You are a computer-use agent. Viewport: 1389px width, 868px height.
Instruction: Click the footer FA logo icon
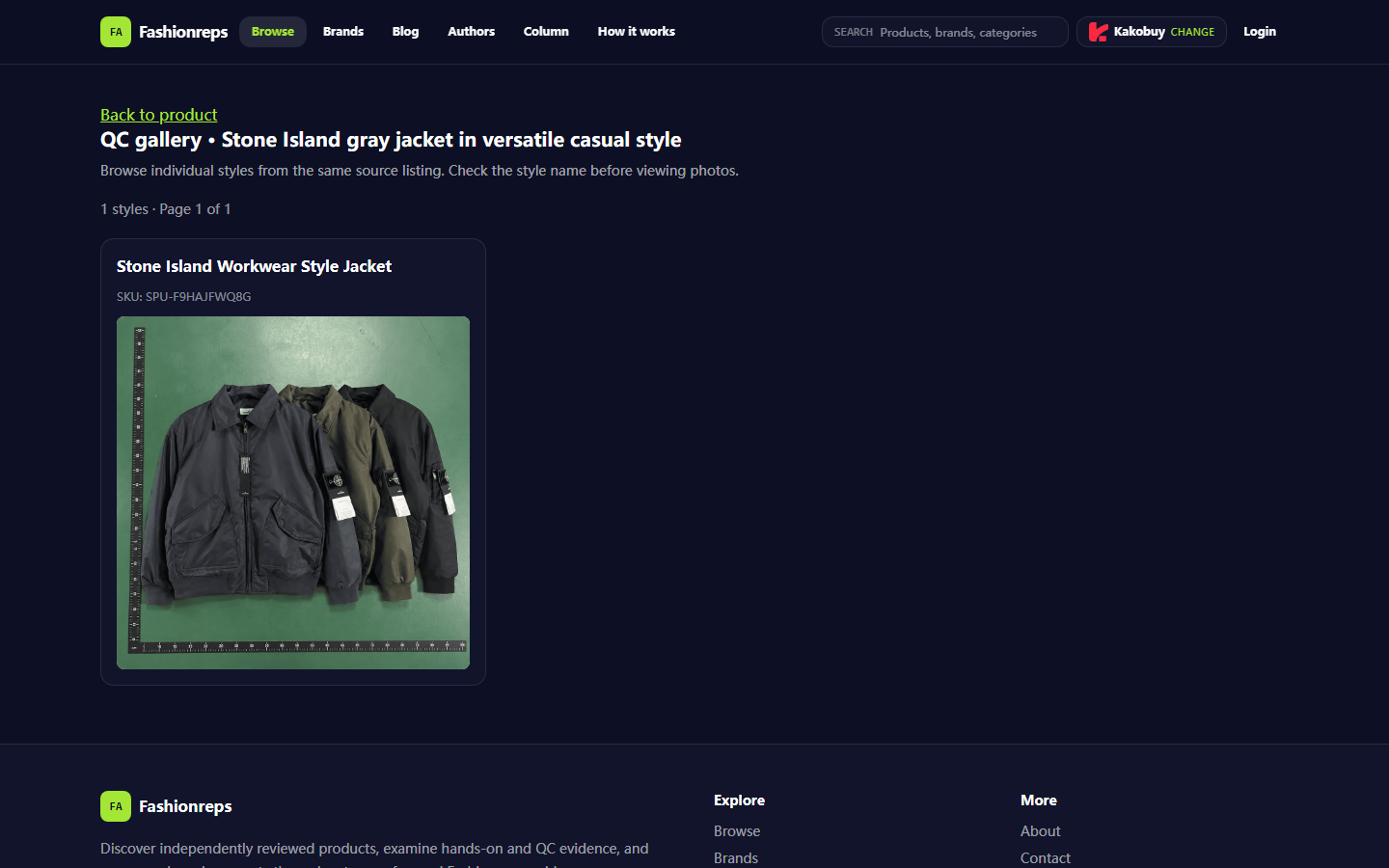pyautogui.click(x=116, y=806)
